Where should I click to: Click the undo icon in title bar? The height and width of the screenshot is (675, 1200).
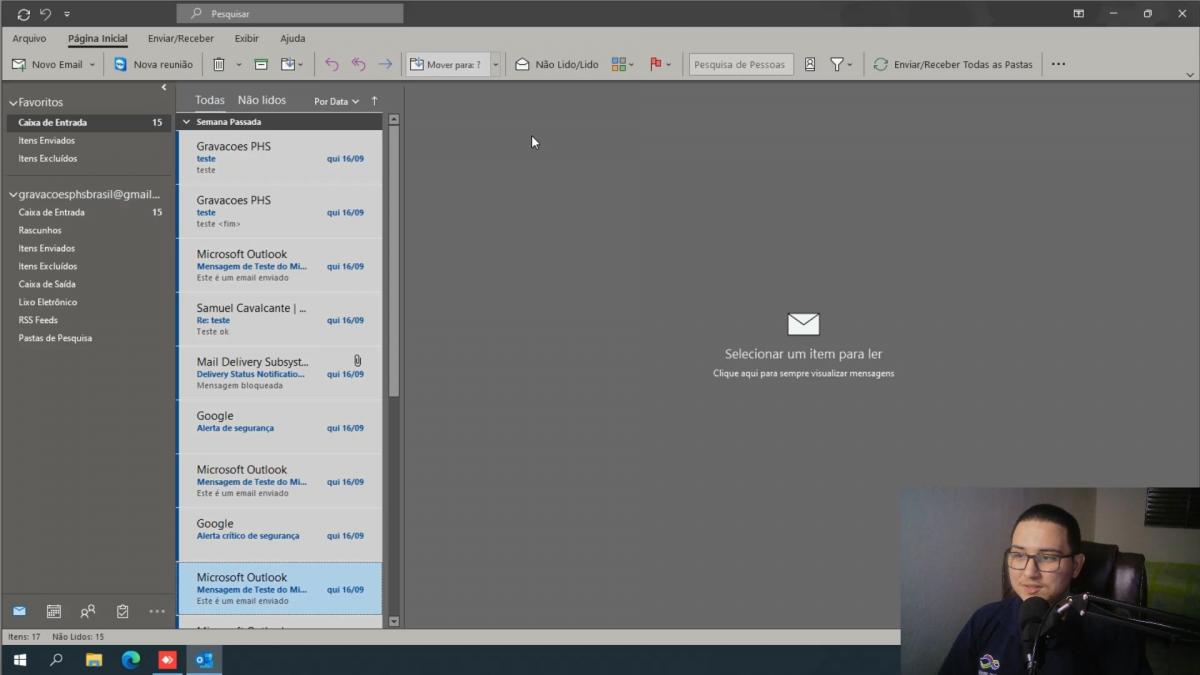pos(45,14)
